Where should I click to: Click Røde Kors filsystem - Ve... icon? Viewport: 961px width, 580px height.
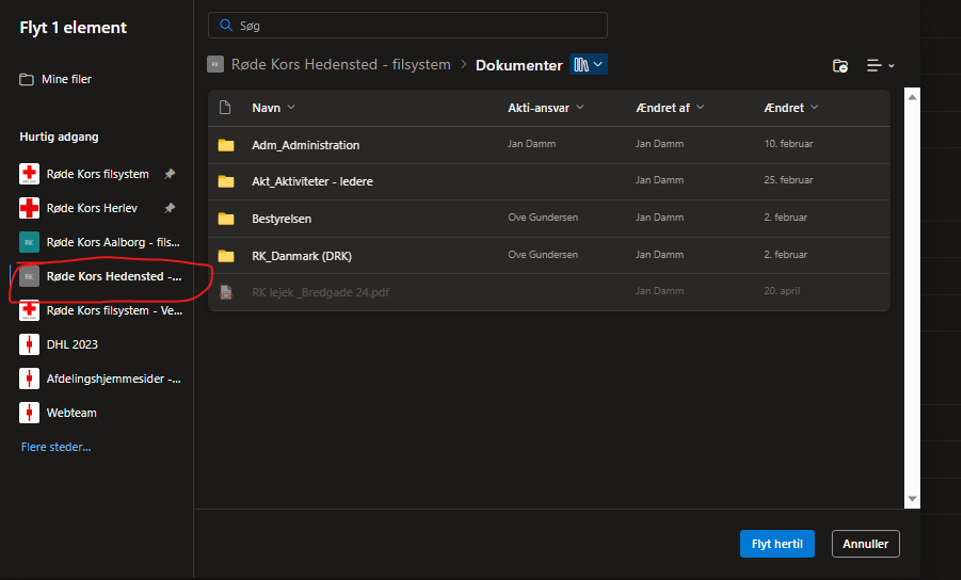click(x=29, y=310)
